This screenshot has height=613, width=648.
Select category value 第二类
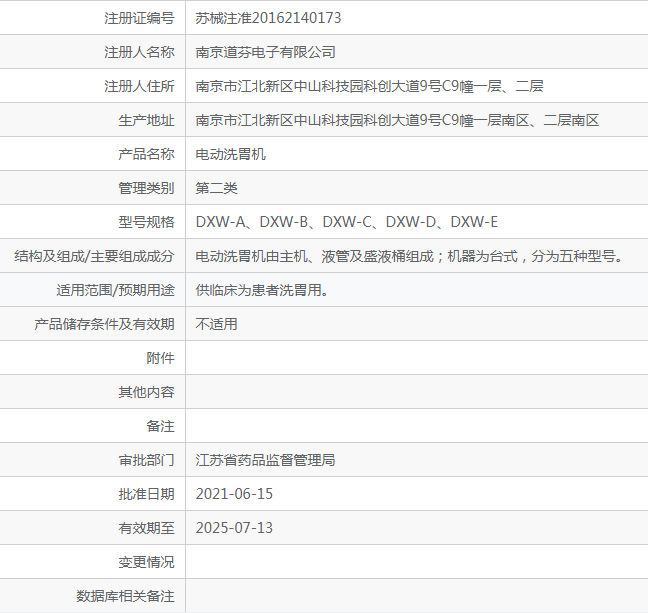217,188
